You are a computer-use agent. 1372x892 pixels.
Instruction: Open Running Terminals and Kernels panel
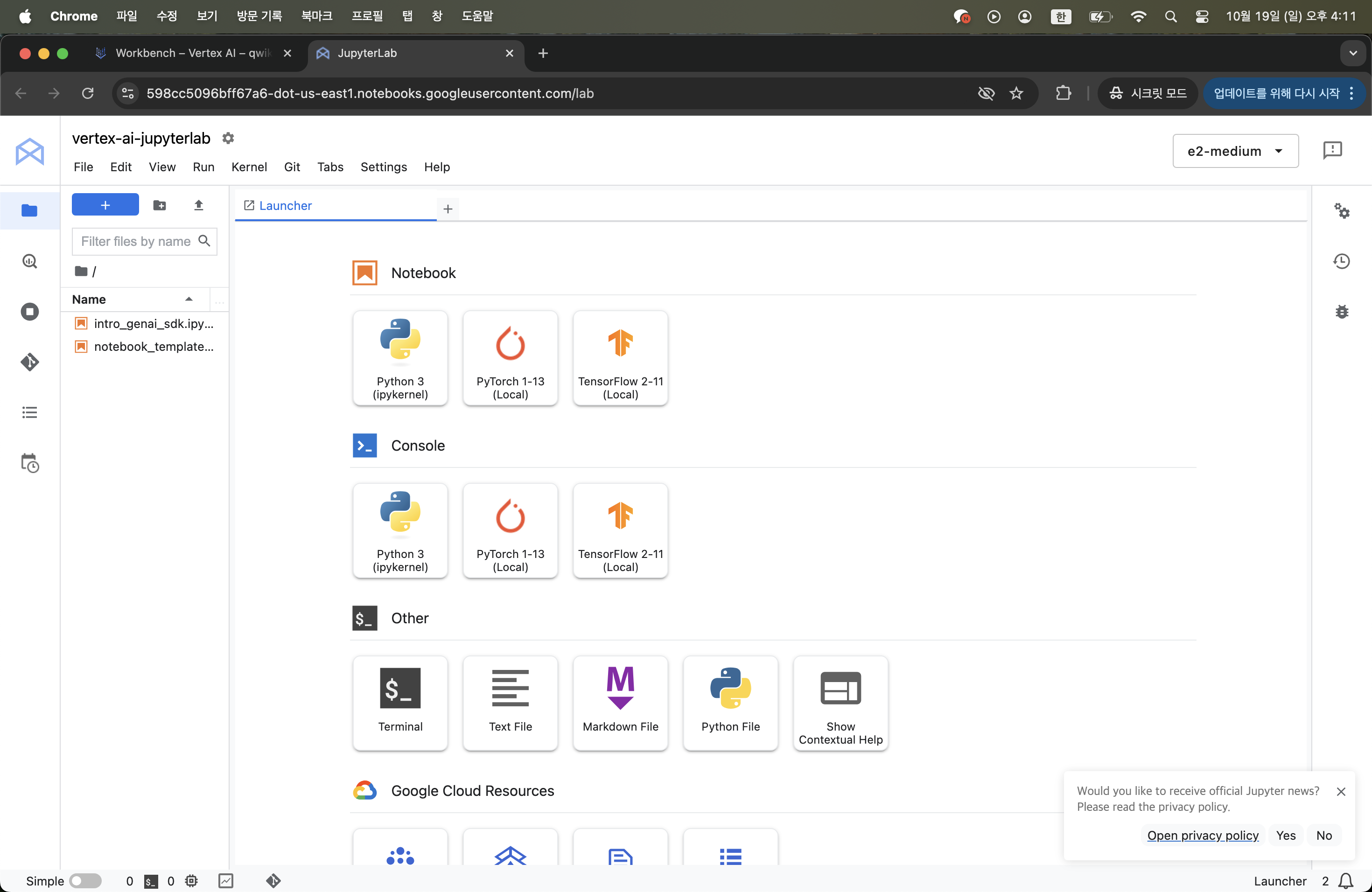pos(29,312)
